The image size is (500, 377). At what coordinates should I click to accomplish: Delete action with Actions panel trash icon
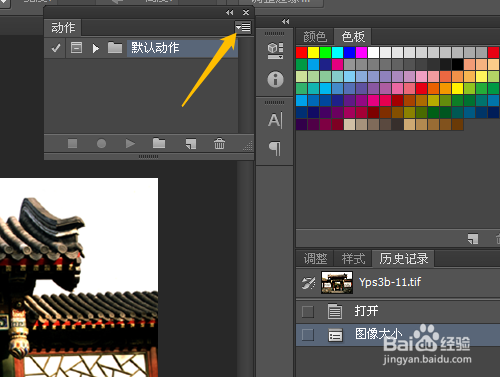(x=219, y=143)
